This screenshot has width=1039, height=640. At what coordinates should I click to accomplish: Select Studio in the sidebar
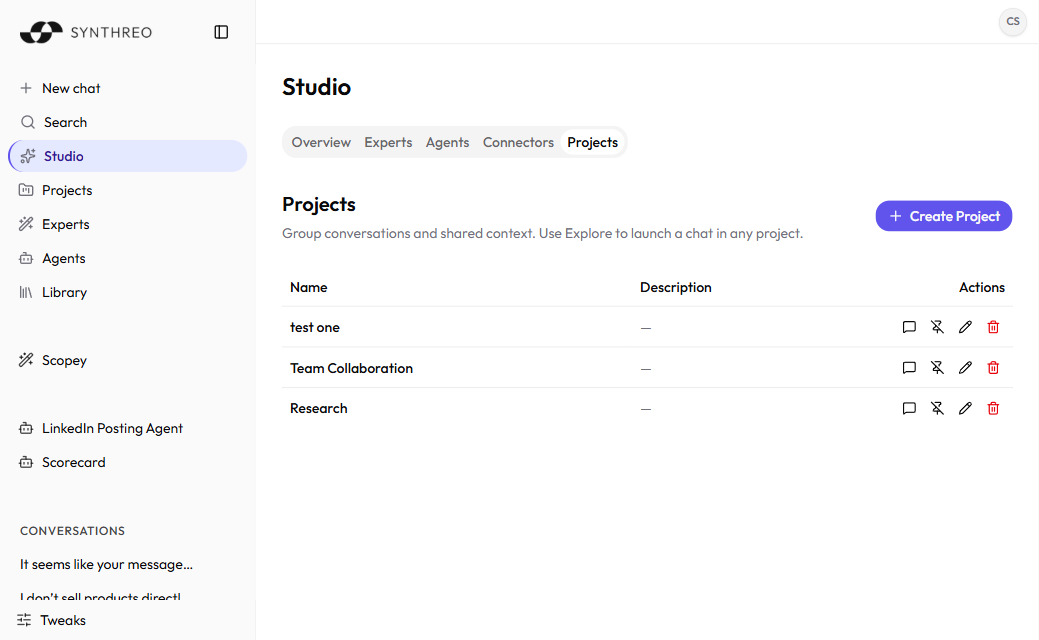[x=127, y=156]
